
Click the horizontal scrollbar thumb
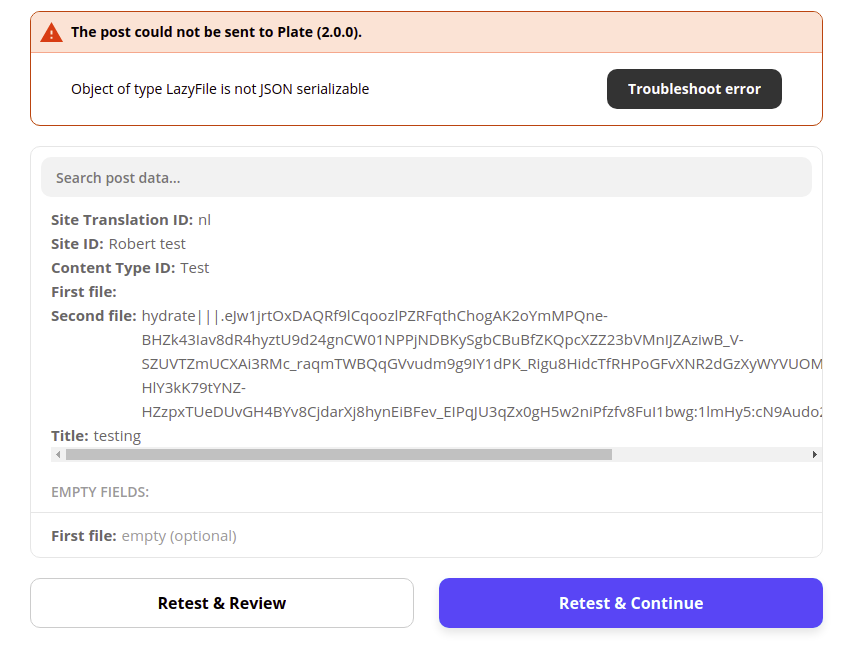339,454
